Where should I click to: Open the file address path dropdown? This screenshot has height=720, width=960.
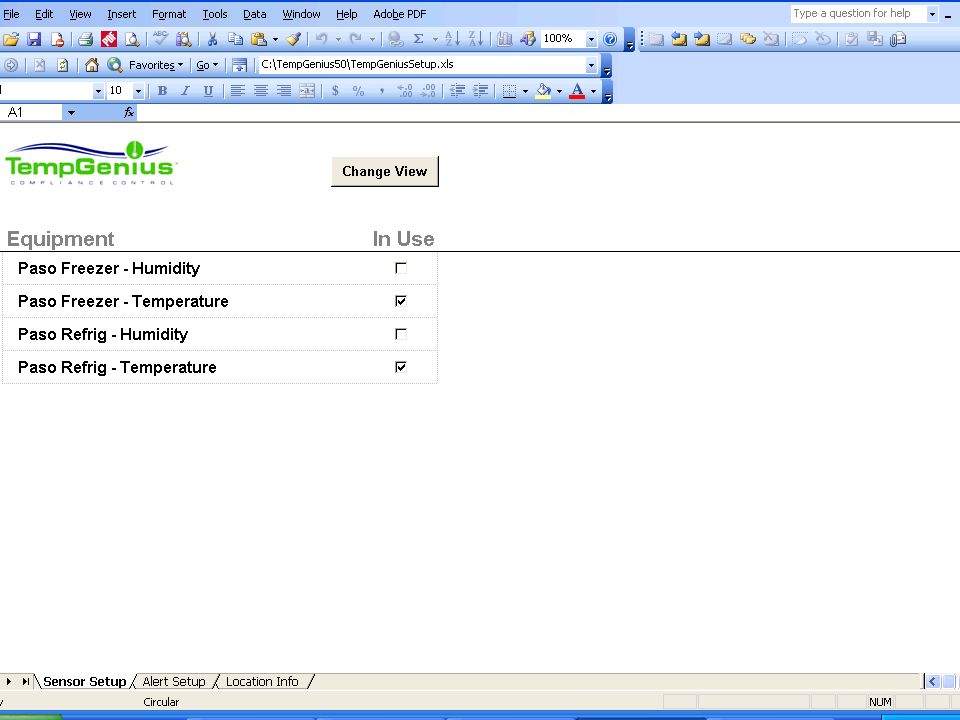pyautogui.click(x=591, y=65)
